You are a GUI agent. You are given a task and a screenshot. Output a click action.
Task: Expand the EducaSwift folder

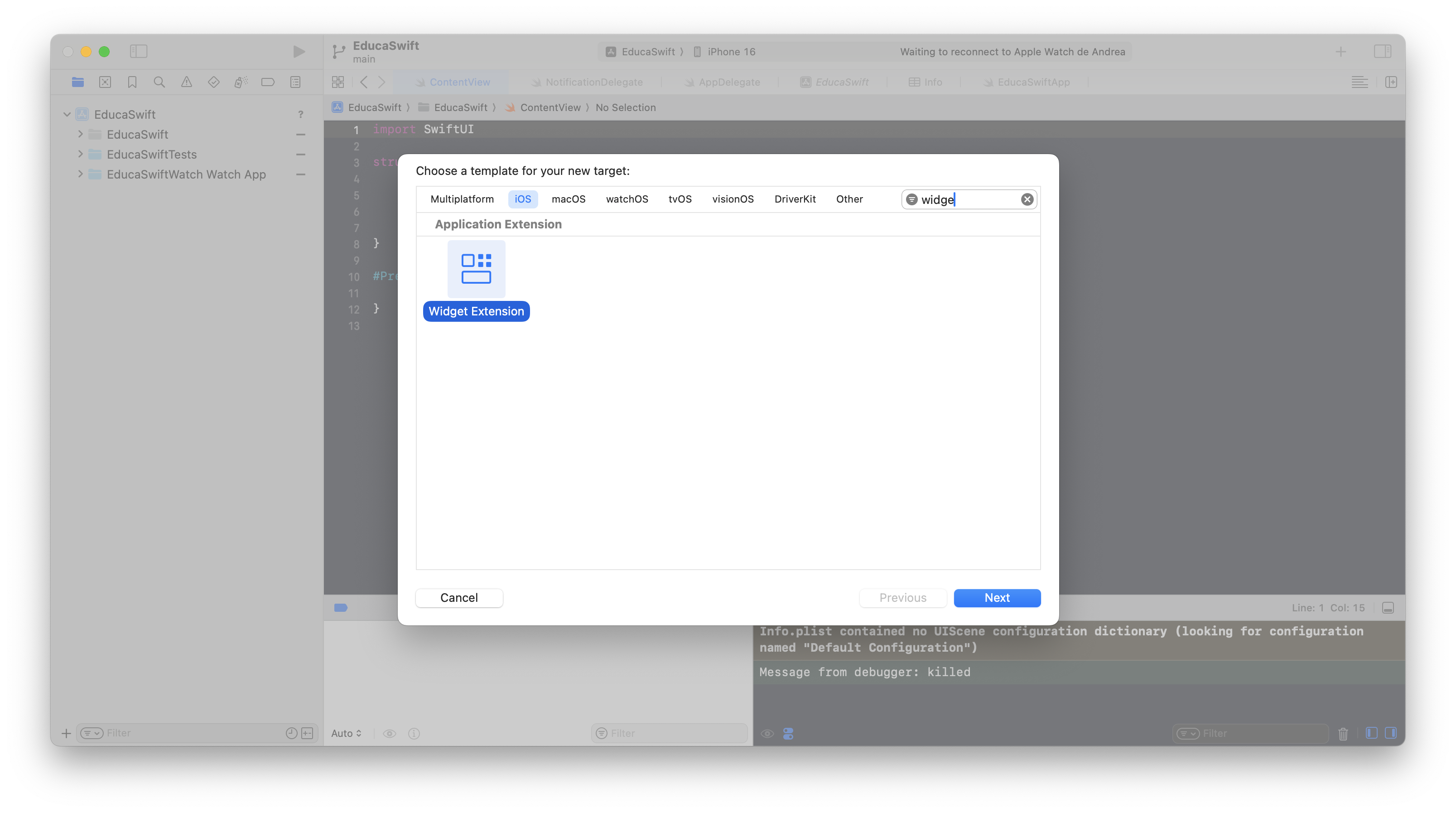pyautogui.click(x=80, y=134)
